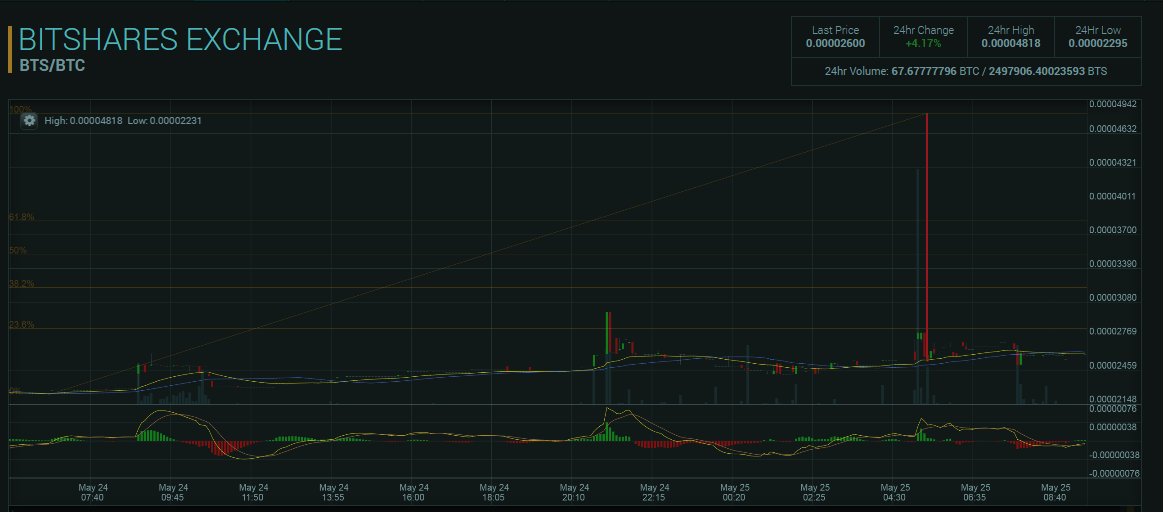Click time label May 25 00:20

(x=734, y=493)
